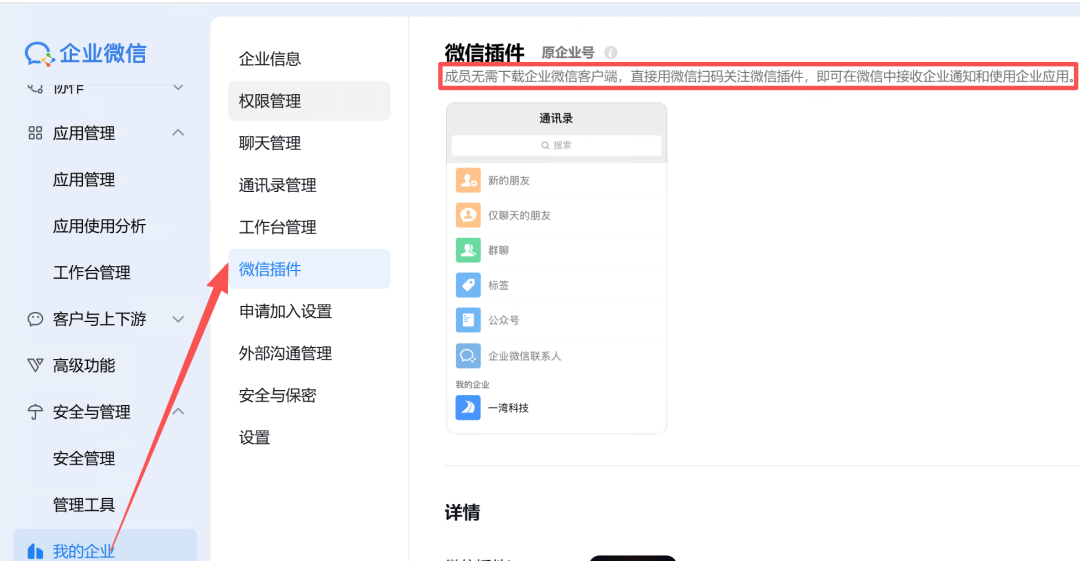Open the 企业信息 menu item
Viewport: 1080px width, 561px height.
click(270, 59)
